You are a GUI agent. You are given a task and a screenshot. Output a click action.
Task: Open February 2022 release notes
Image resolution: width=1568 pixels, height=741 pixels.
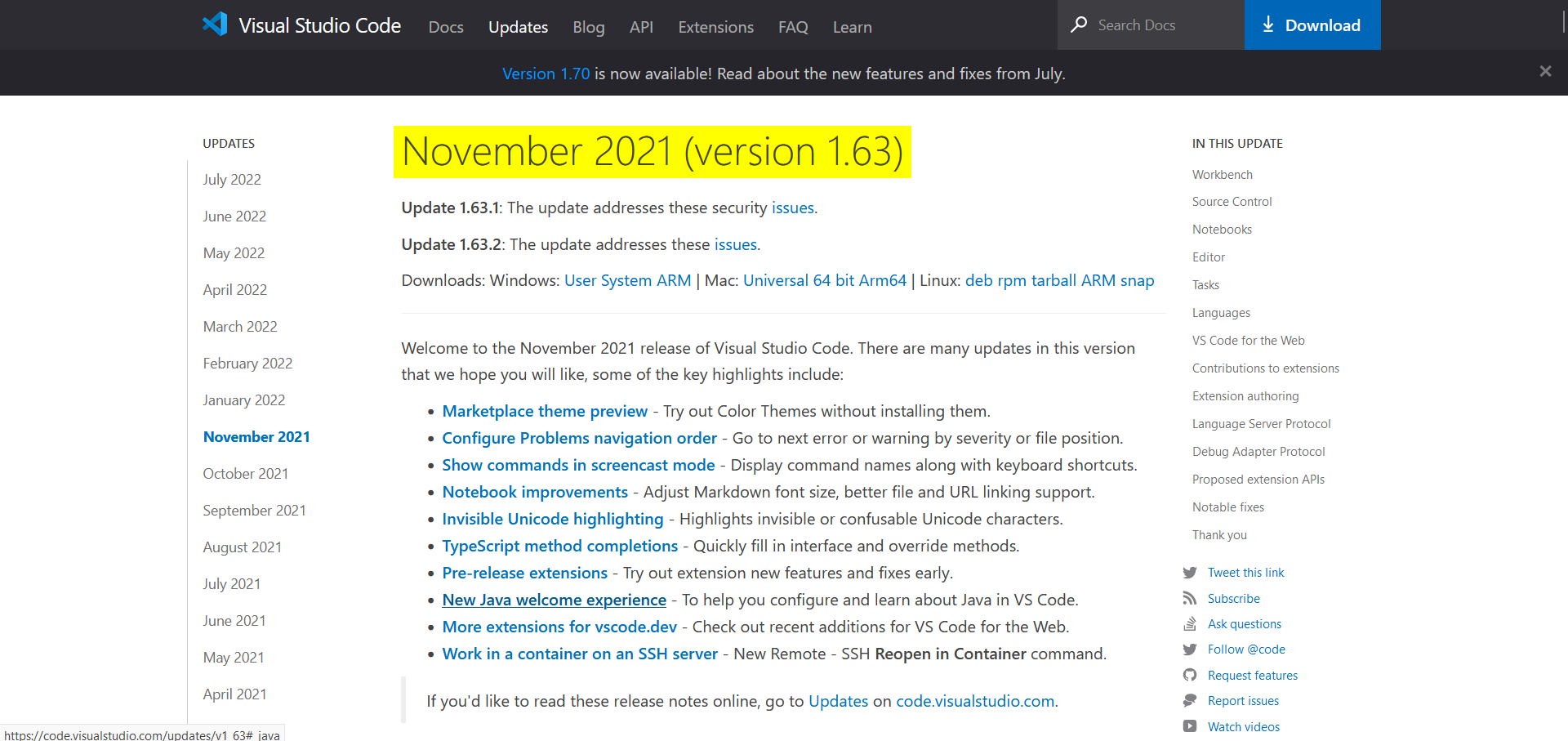point(247,364)
